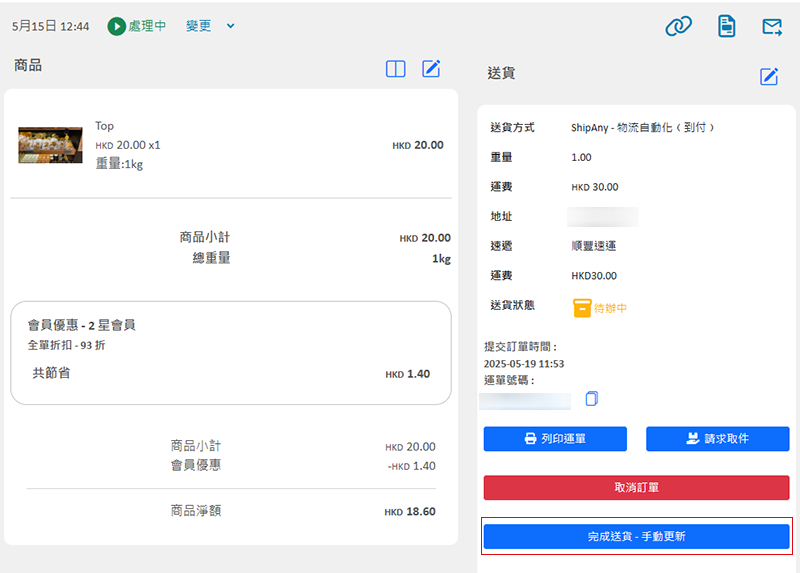
Task: Click the red 取消訂單 button
Action: (636, 487)
